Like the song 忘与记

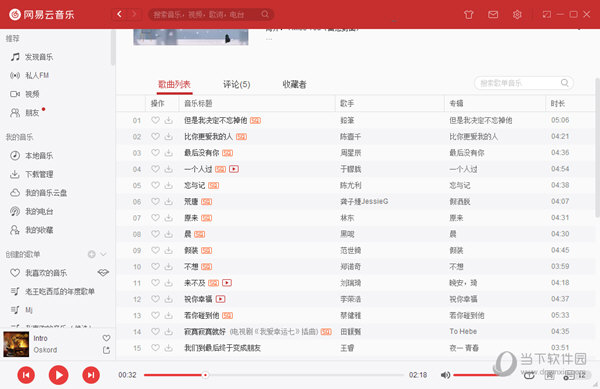[155, 185]
